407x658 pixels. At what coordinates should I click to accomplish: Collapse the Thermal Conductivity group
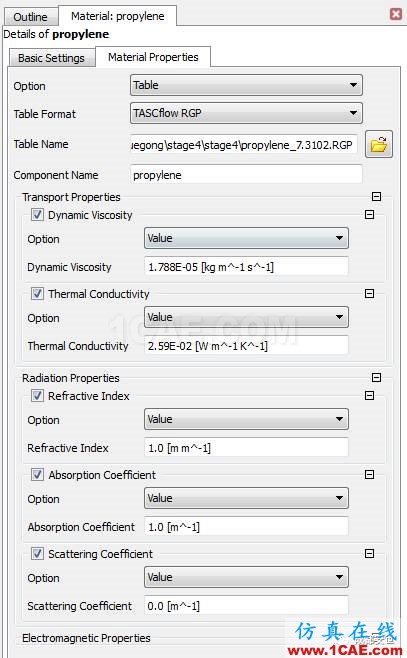point(369,293)
